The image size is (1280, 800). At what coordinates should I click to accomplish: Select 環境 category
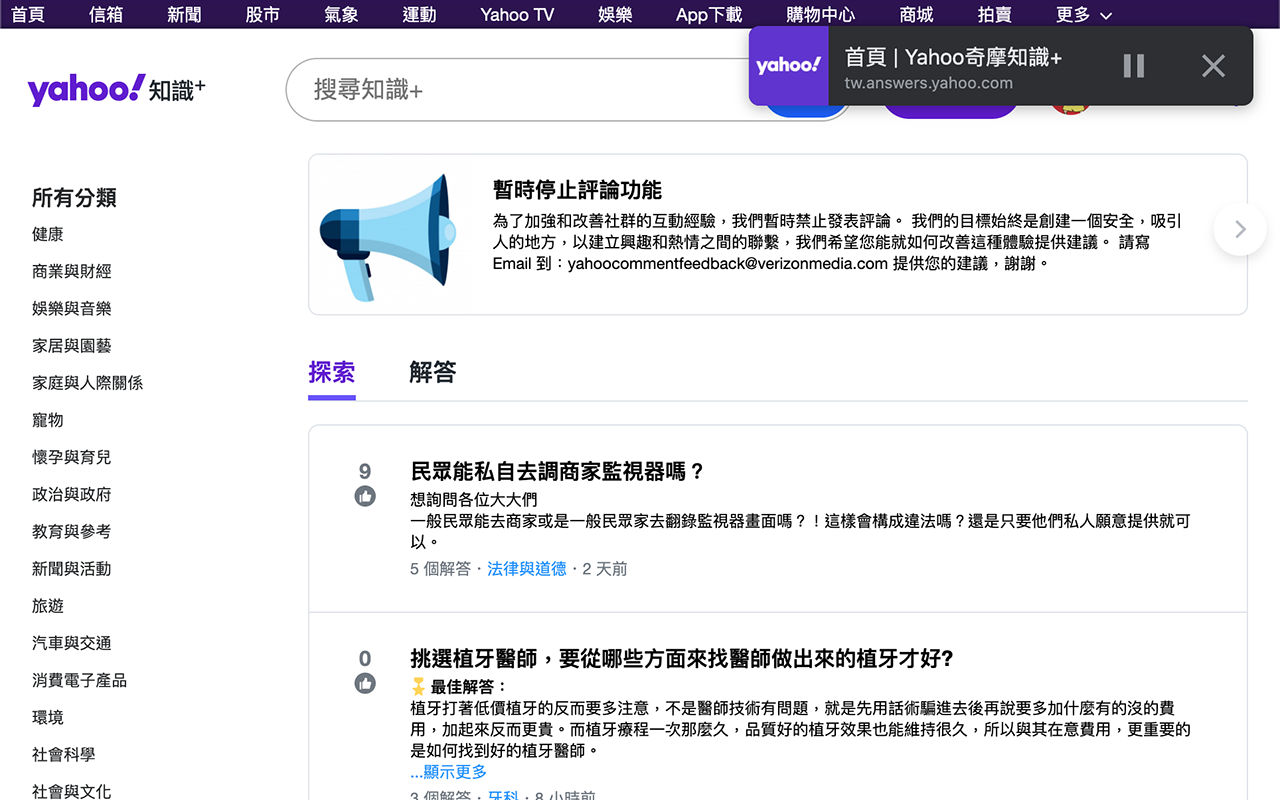[x=48, y=717]
